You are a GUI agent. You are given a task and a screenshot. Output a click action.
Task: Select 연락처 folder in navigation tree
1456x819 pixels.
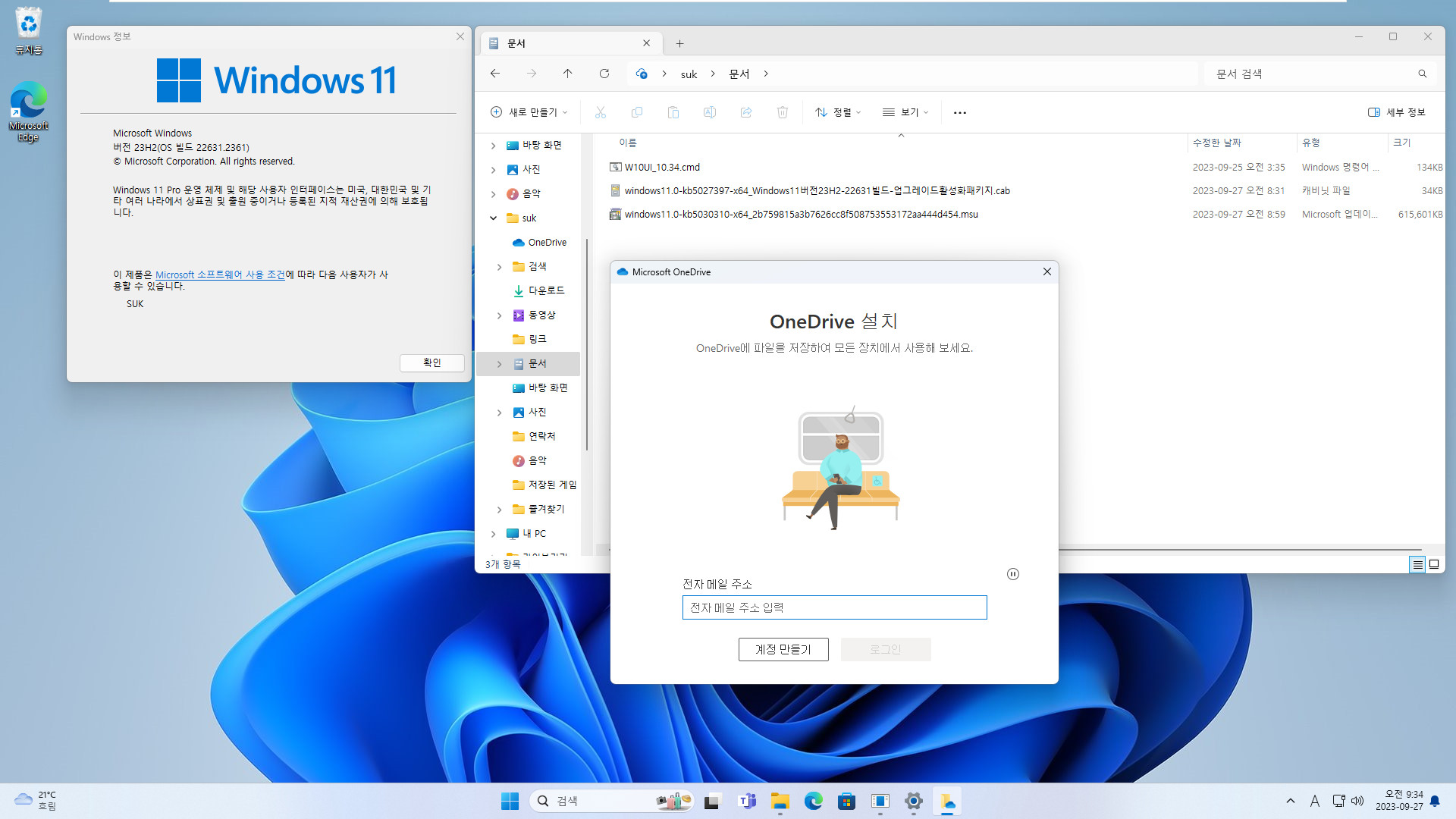(534, 436)
